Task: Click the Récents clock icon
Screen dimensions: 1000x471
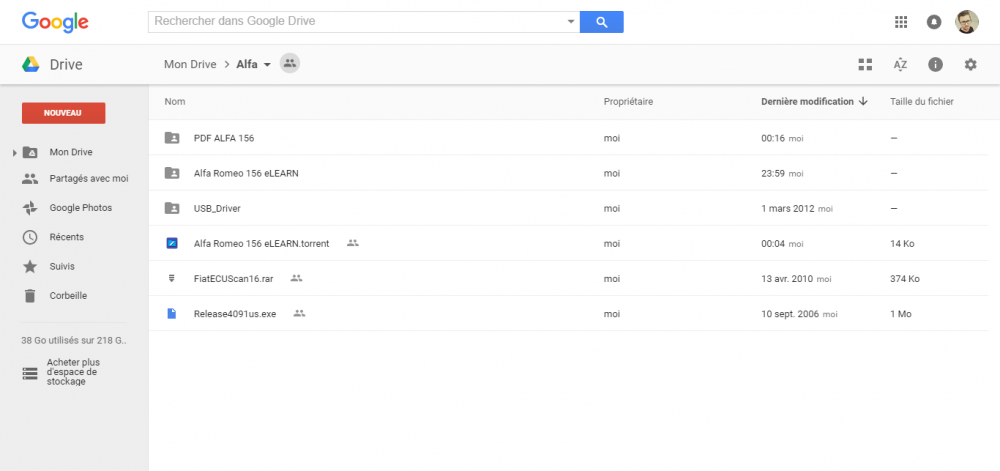Action: pos(30,237)
